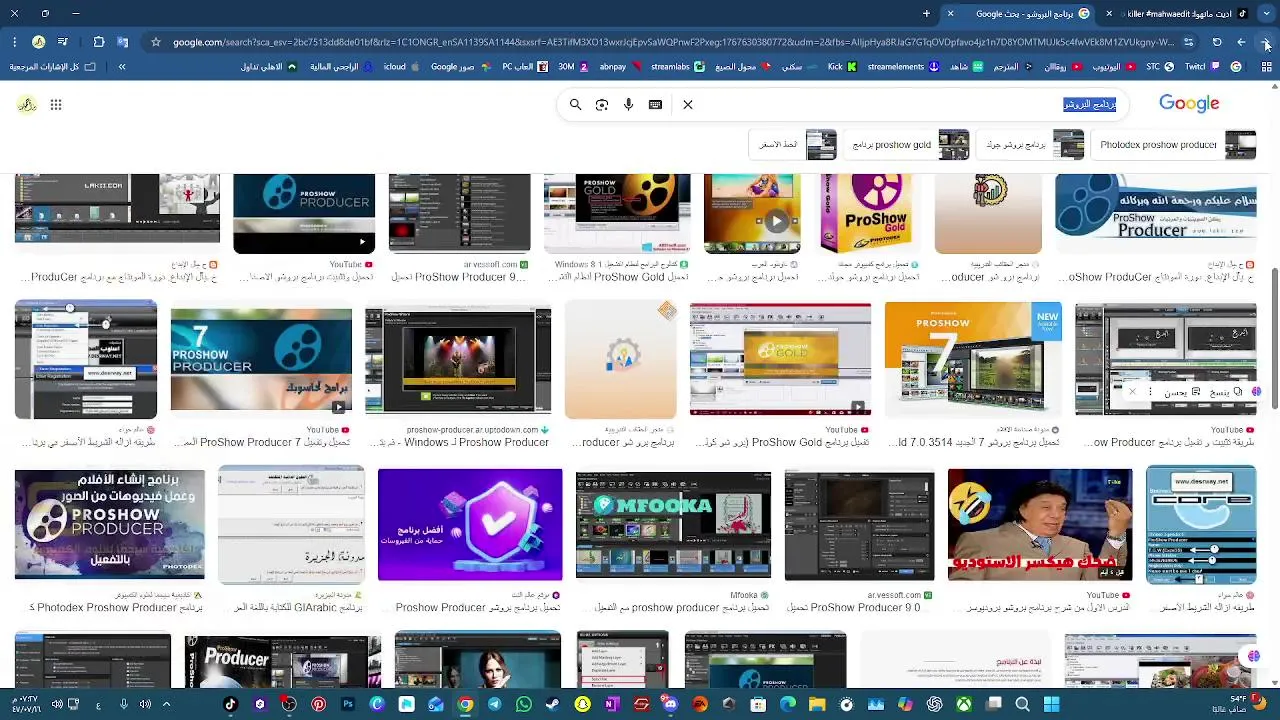Open the laughing man TikTok thumbnail

pyautogui.click(x=1040, y=524)
